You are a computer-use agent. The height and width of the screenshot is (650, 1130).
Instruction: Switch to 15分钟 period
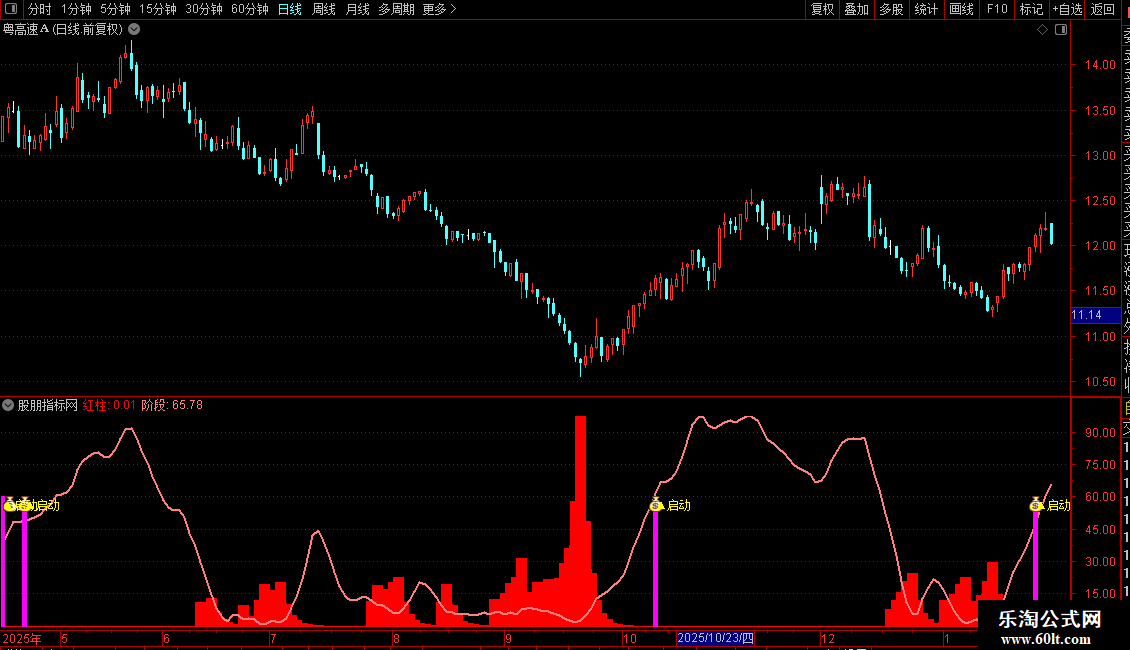[157, 9]
